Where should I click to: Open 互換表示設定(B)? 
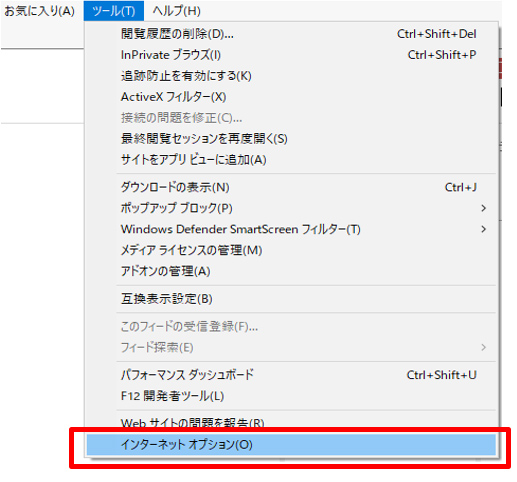(x=291, y=299)
